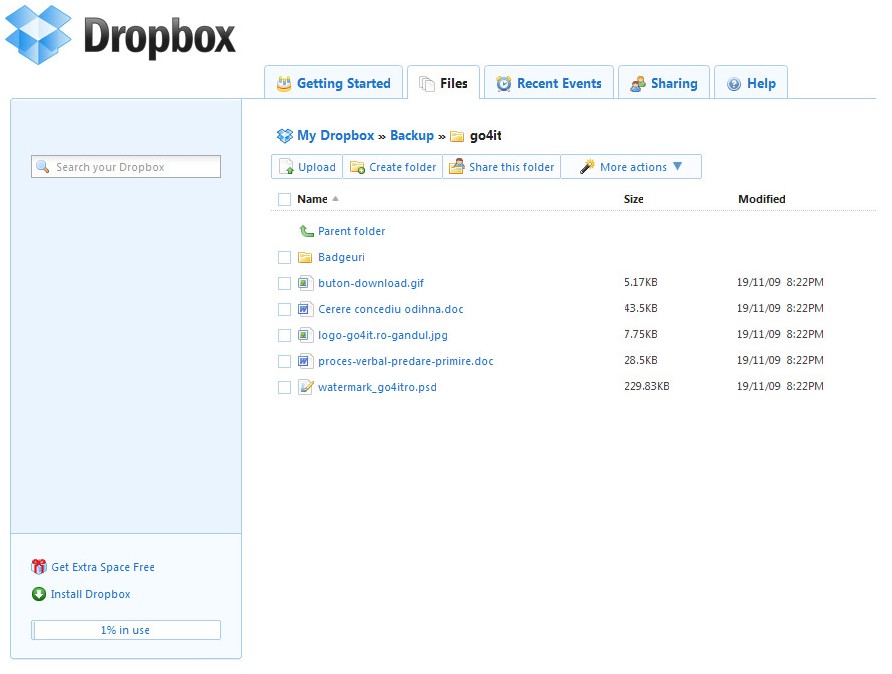The height and width of the screenshot is (674, 892).
Task: Click the Sharing people icon
Action: [638, 84]
